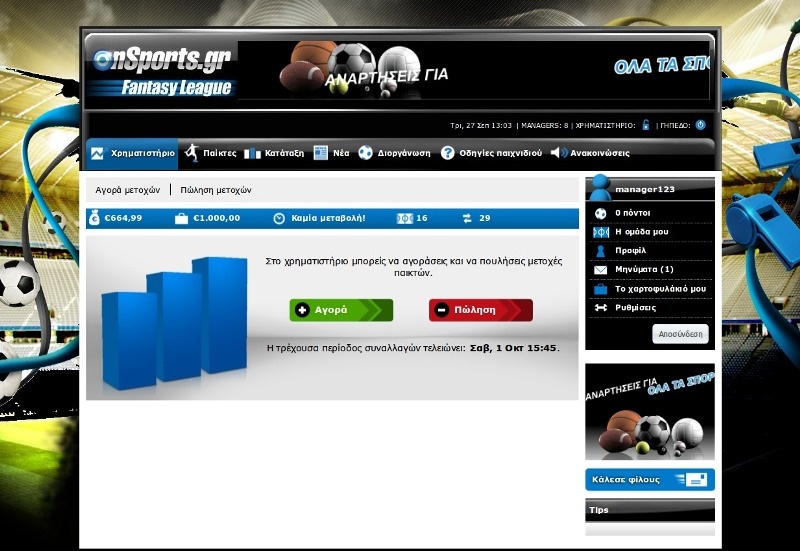This screenshot has height=551, width=800.
Task: Click the Κάλεσε φίλους invite button
Action: pos(650,480)
